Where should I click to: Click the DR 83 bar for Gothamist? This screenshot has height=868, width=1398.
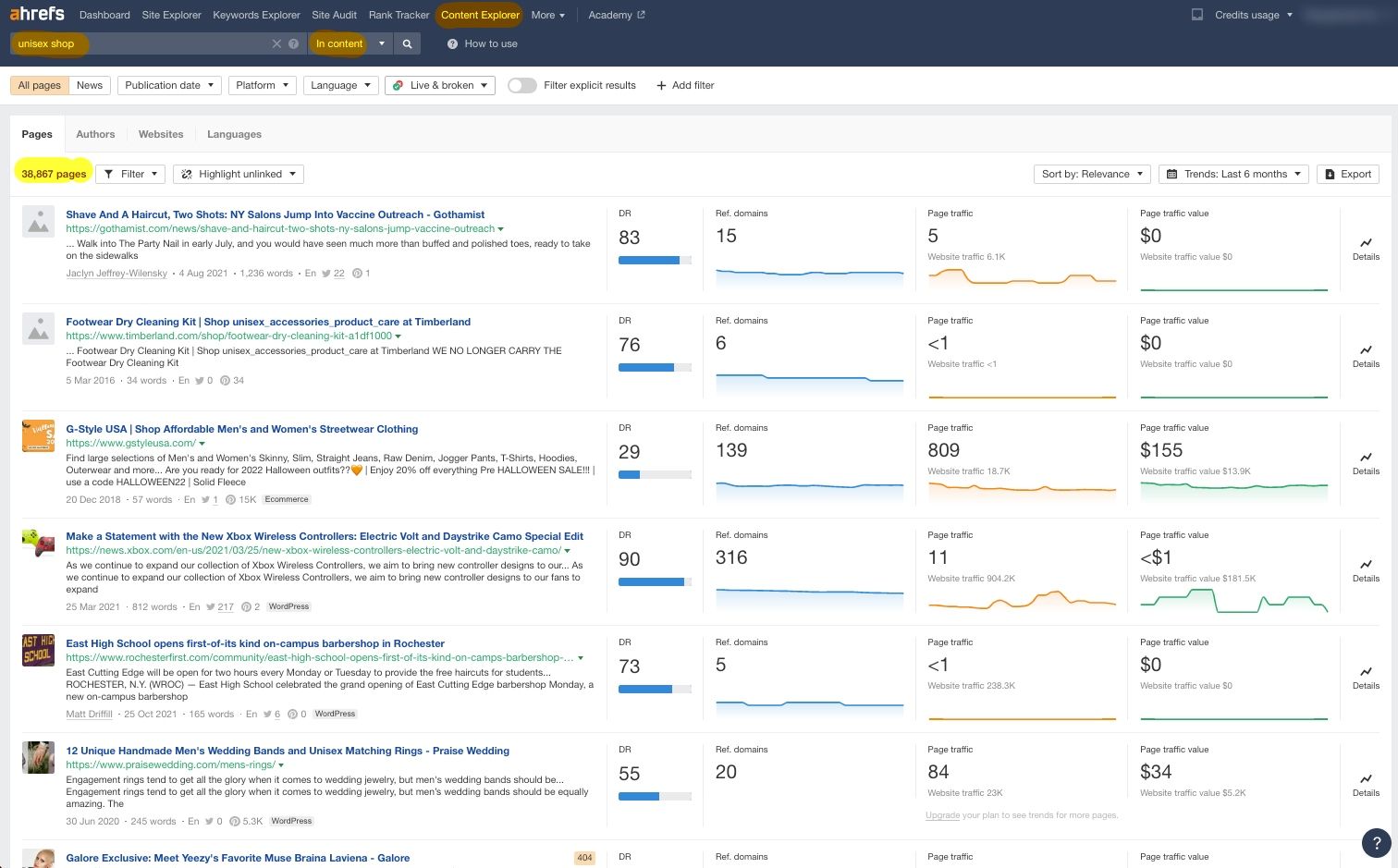[x=655, y=260]
